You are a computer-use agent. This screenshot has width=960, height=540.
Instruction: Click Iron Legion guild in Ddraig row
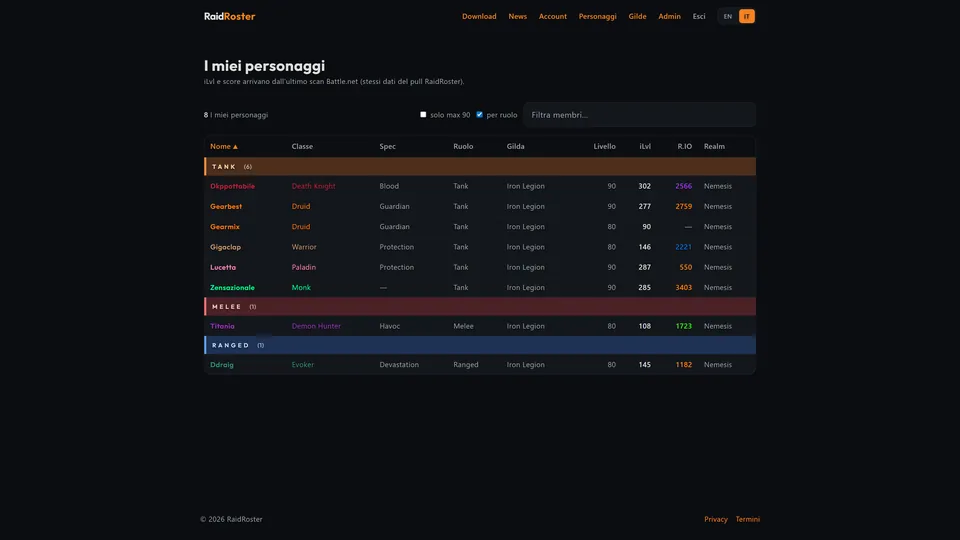525,364
